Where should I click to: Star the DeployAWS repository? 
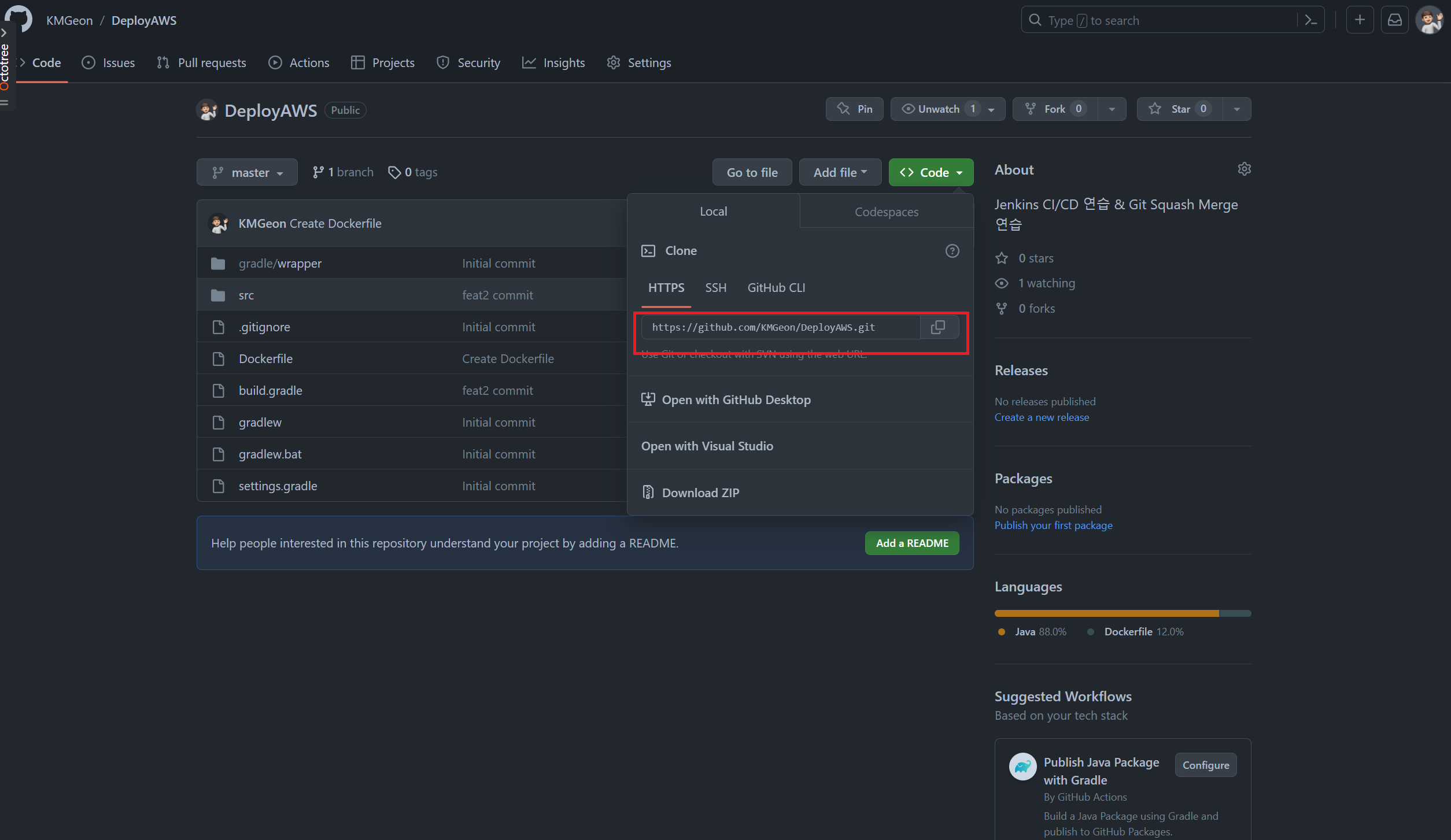click(x=1180, y=109)
